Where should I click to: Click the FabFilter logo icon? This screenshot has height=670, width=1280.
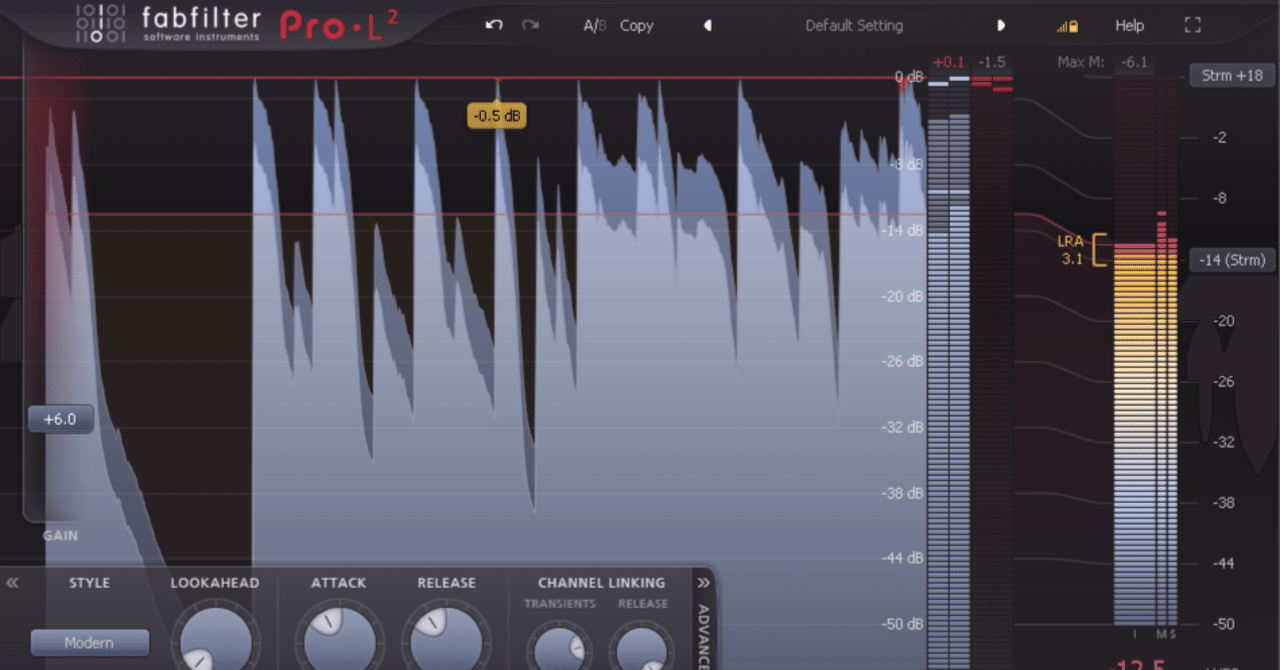click(x=100, y=24)
